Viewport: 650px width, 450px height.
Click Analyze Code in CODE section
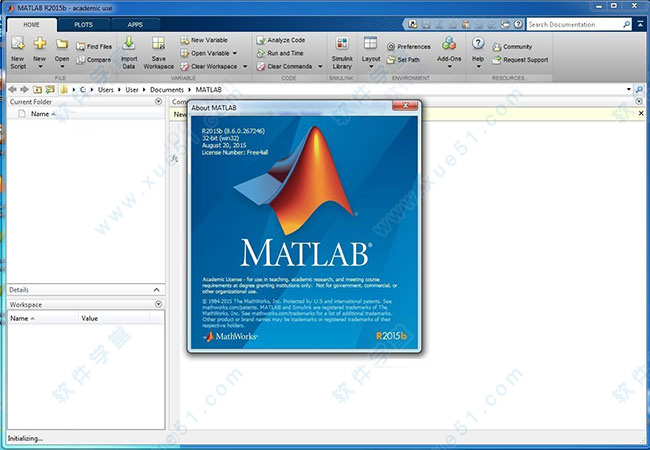(x=281, y=40)
